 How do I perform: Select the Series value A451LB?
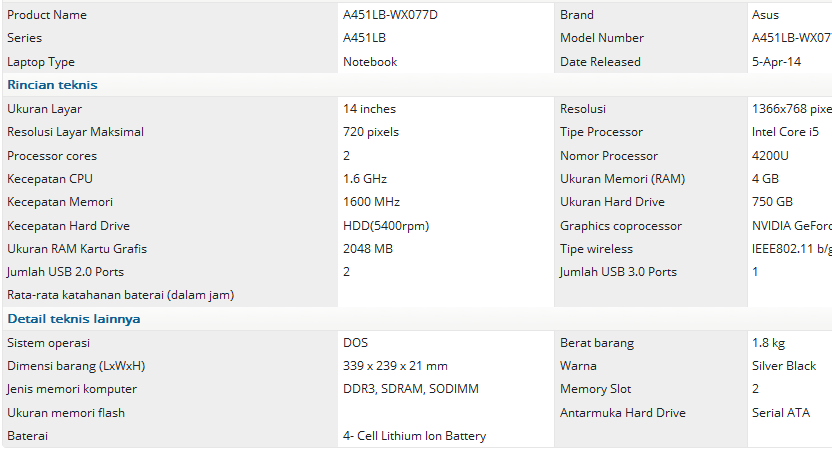click(x=365, y=38)
